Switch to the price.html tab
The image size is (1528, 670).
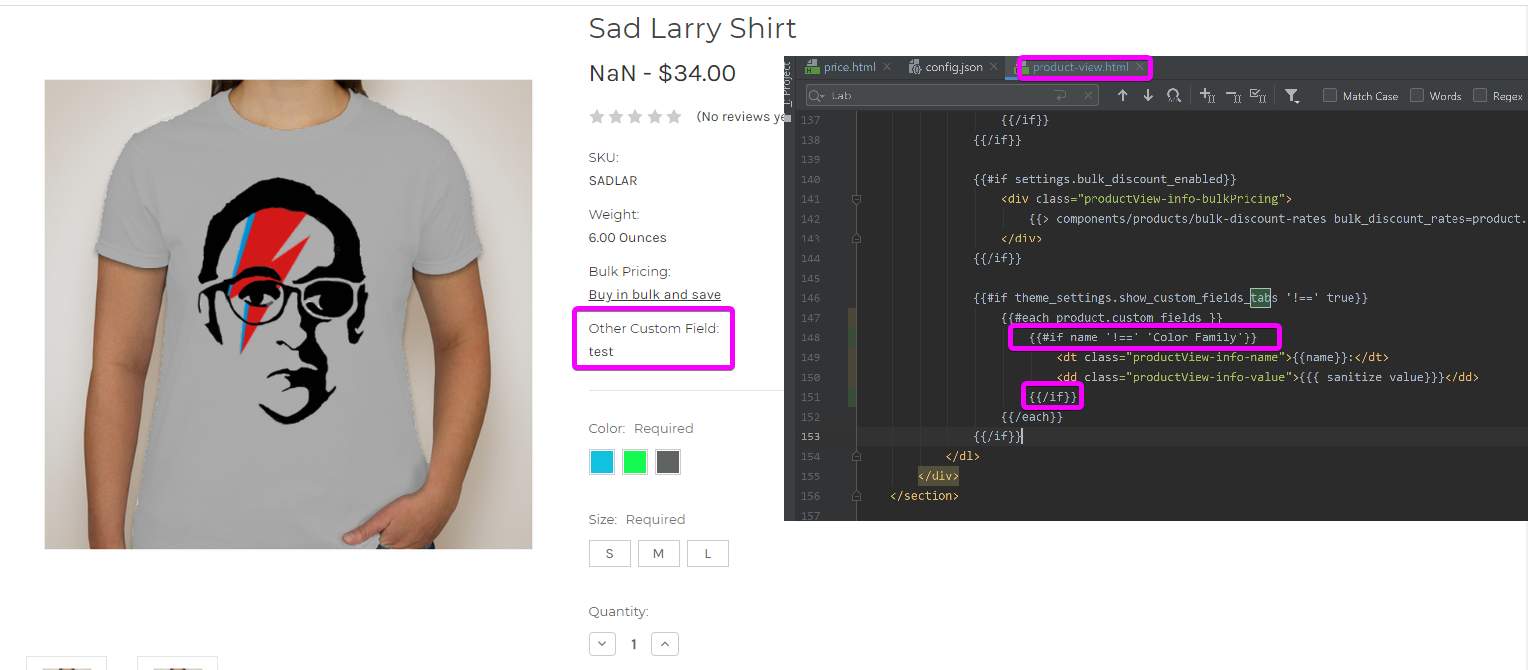(x=850, y=67)
